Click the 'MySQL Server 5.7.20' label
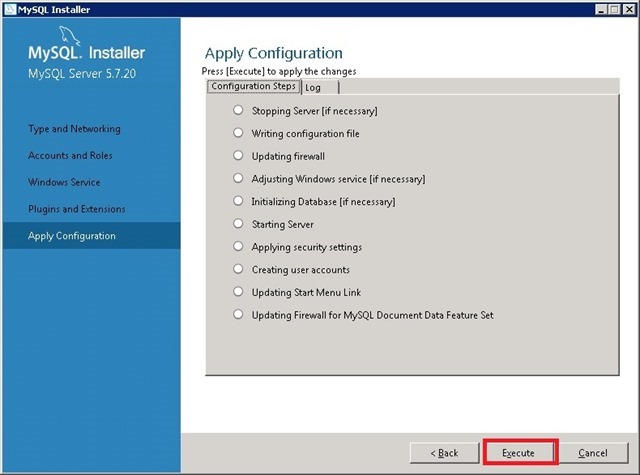This screenshot has width=640, height=475. (82, 74)
